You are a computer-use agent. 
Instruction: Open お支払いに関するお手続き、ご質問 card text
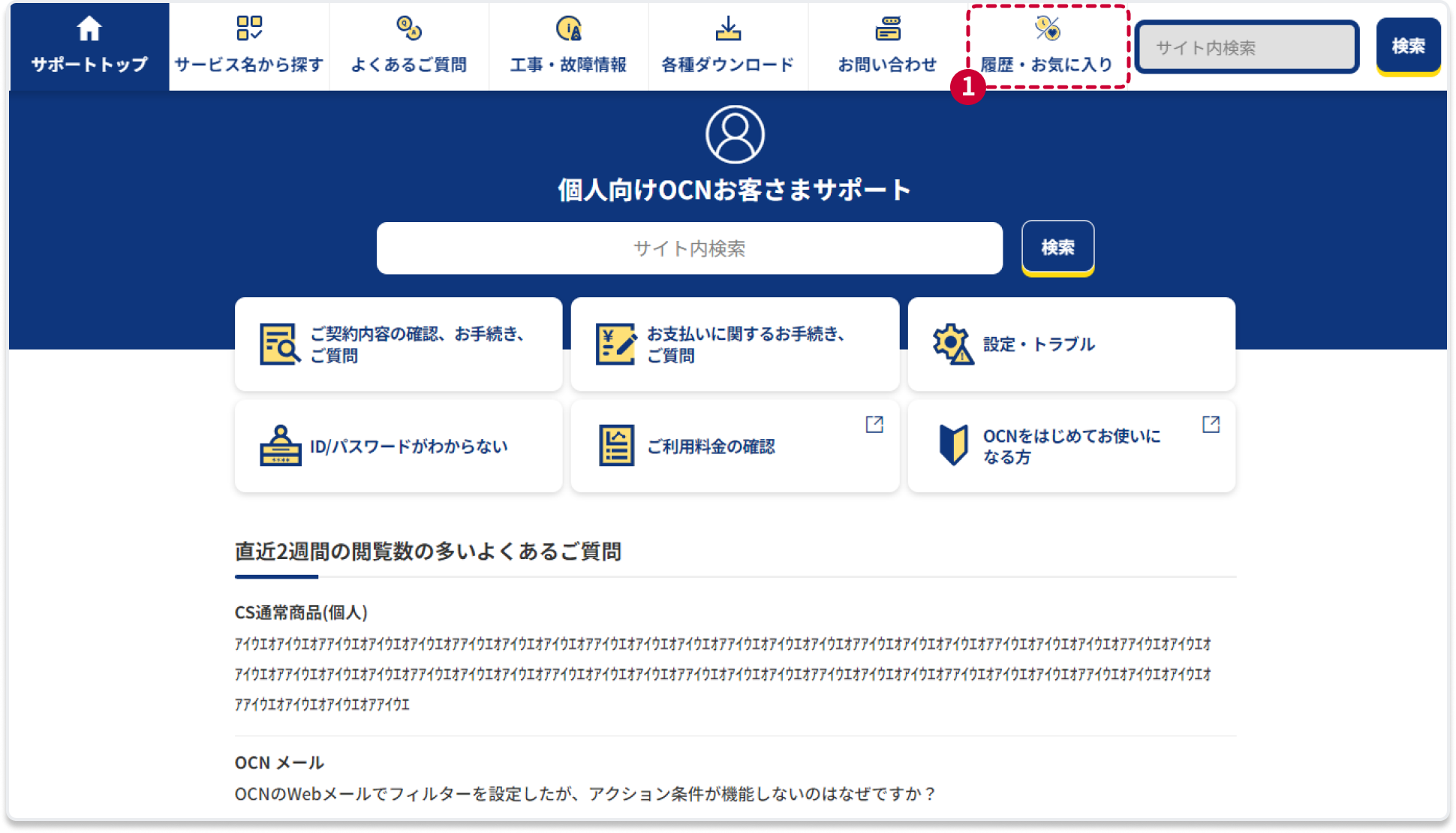747,344
